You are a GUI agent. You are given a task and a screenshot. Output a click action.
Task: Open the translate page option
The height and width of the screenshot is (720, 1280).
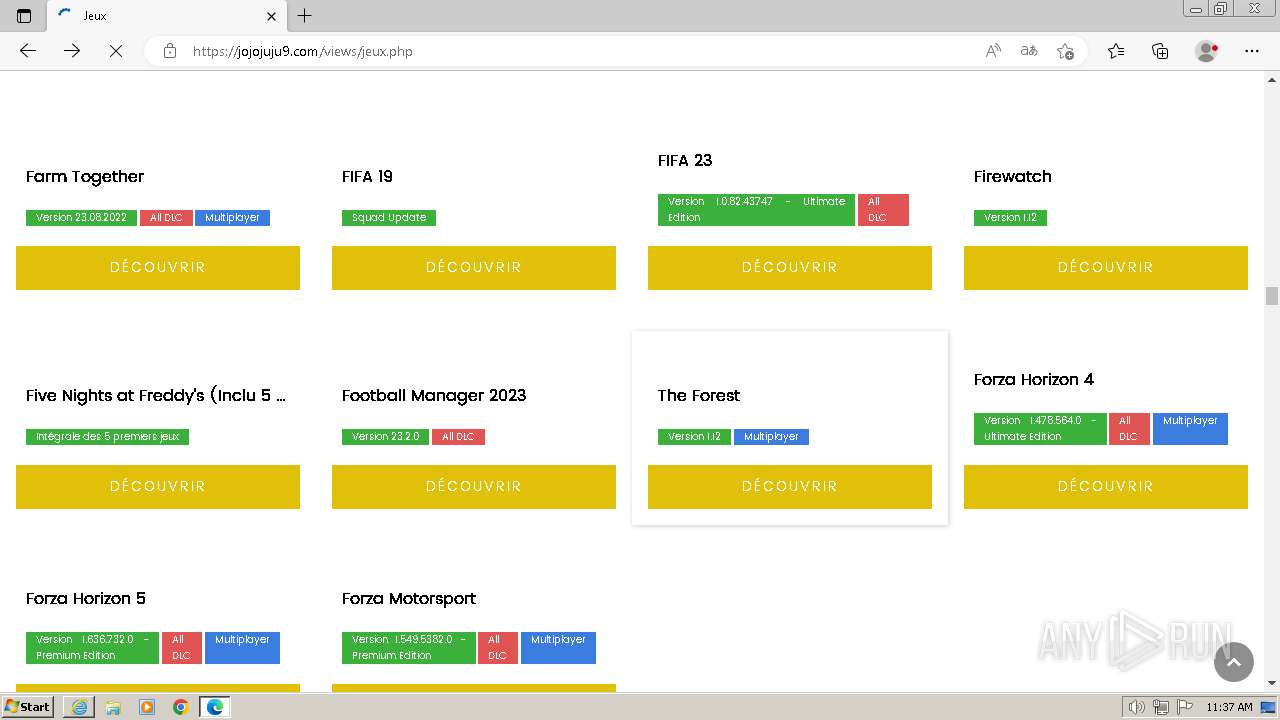[1029, 51]
